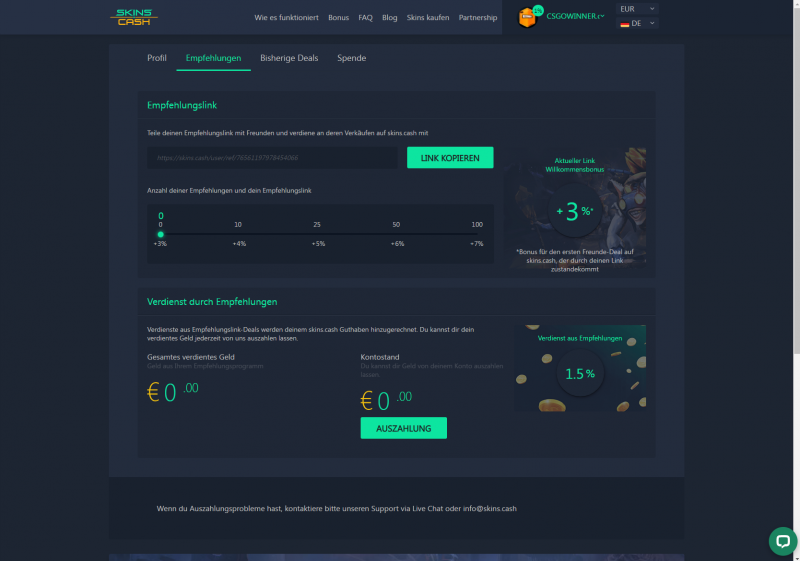800x561 pixels.
Task: Expand the CSGOWINNER account menu
Action: 575,16
